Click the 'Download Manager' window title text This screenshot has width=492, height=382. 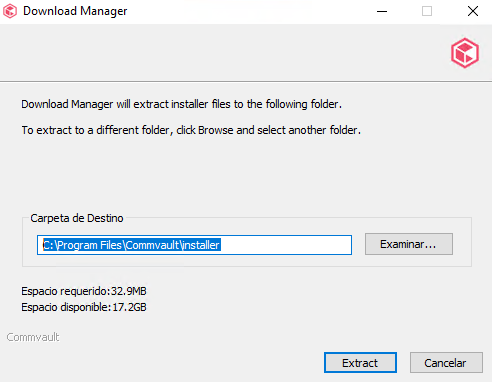coord(75,11)
